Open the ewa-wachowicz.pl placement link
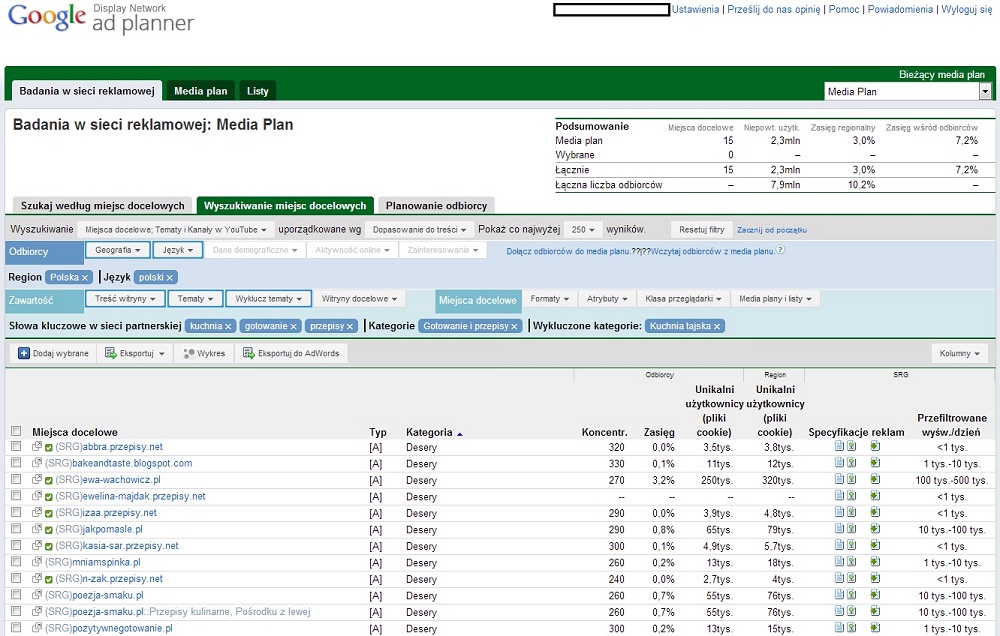The width and height of the screenshot is (1000, 636). [x=121, y=480]
